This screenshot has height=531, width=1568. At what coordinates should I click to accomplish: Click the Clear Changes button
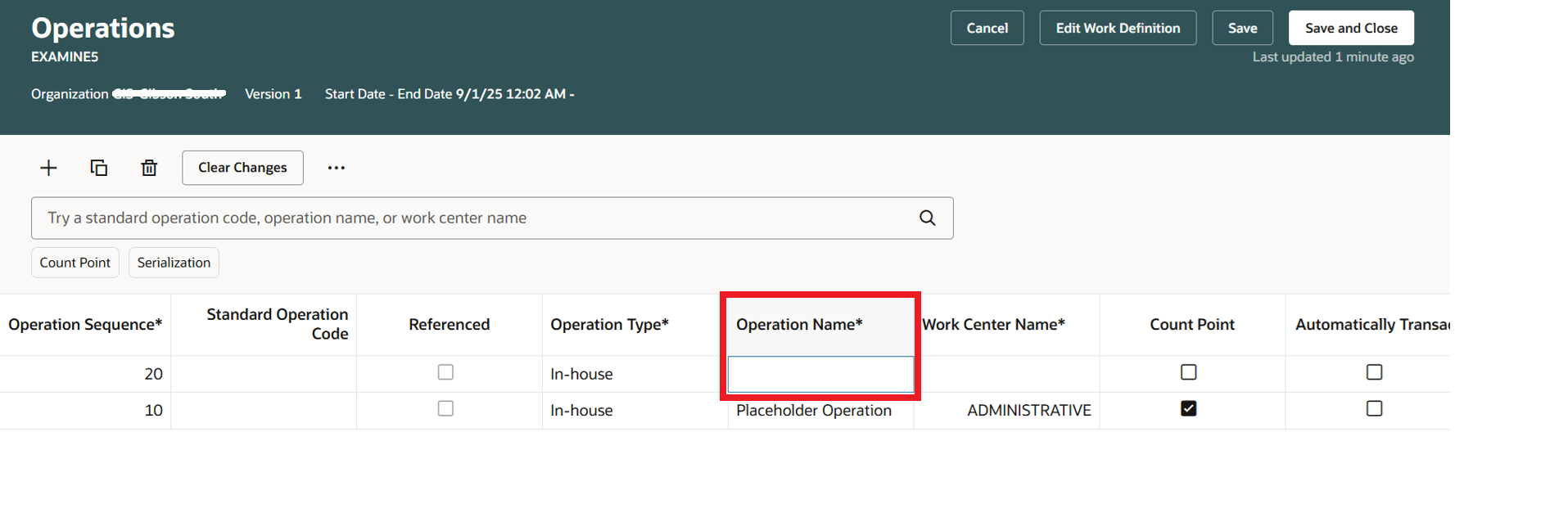coord(242,168)
